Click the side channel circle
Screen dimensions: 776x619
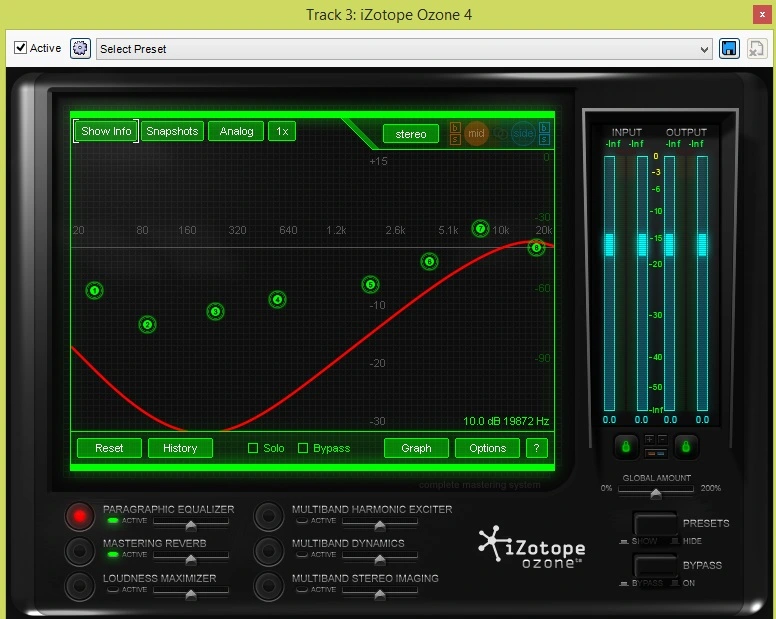(x=523, y=133)
